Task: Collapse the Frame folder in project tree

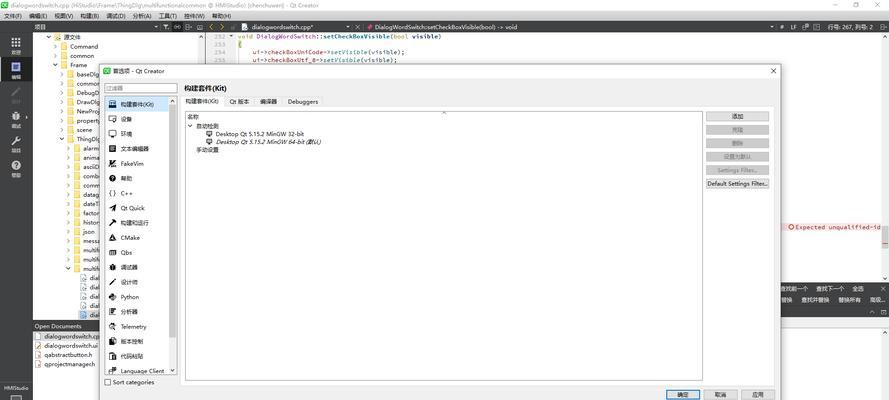Action: 56,65
